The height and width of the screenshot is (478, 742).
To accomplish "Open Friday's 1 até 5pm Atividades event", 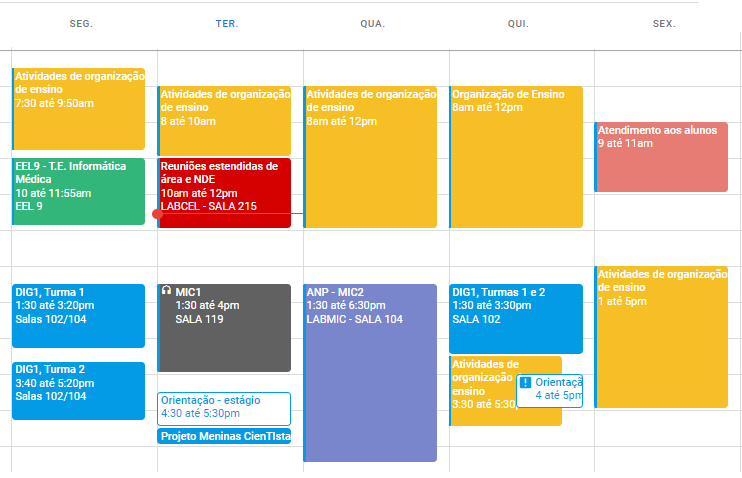I will [x=662, y=340].
